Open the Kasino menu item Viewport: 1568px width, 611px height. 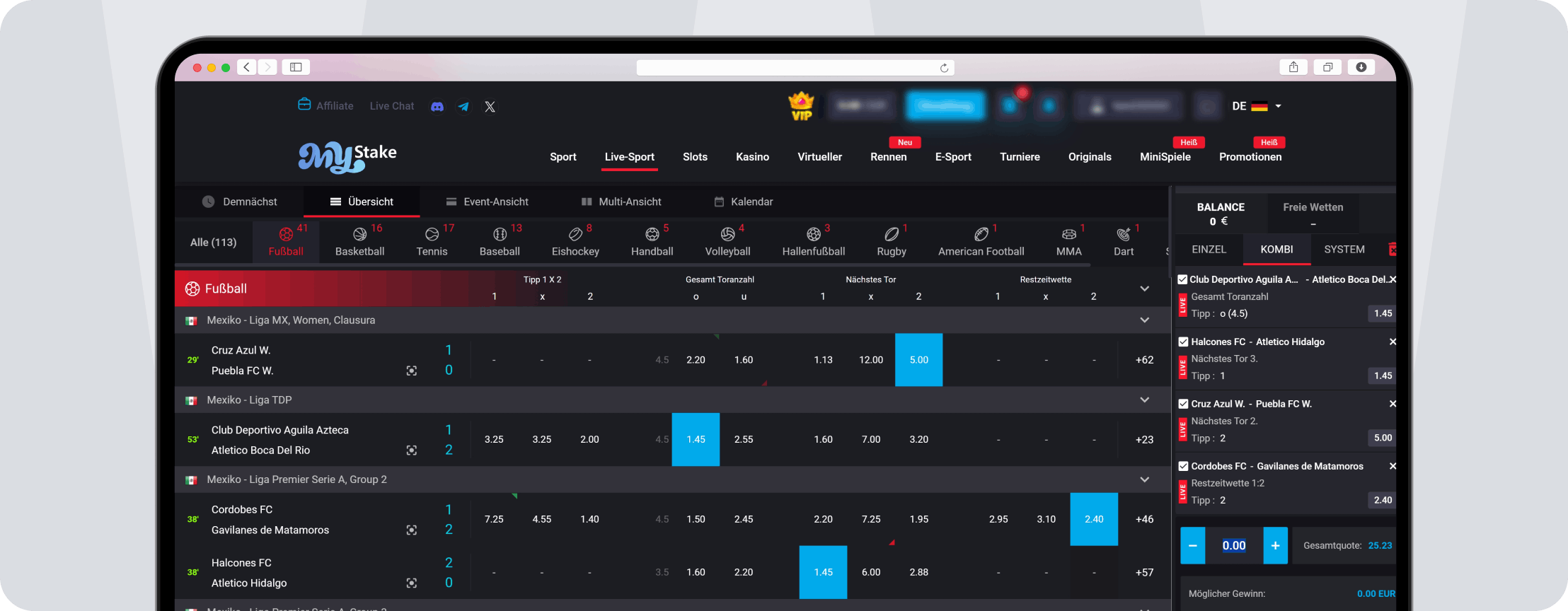point(752,157)
